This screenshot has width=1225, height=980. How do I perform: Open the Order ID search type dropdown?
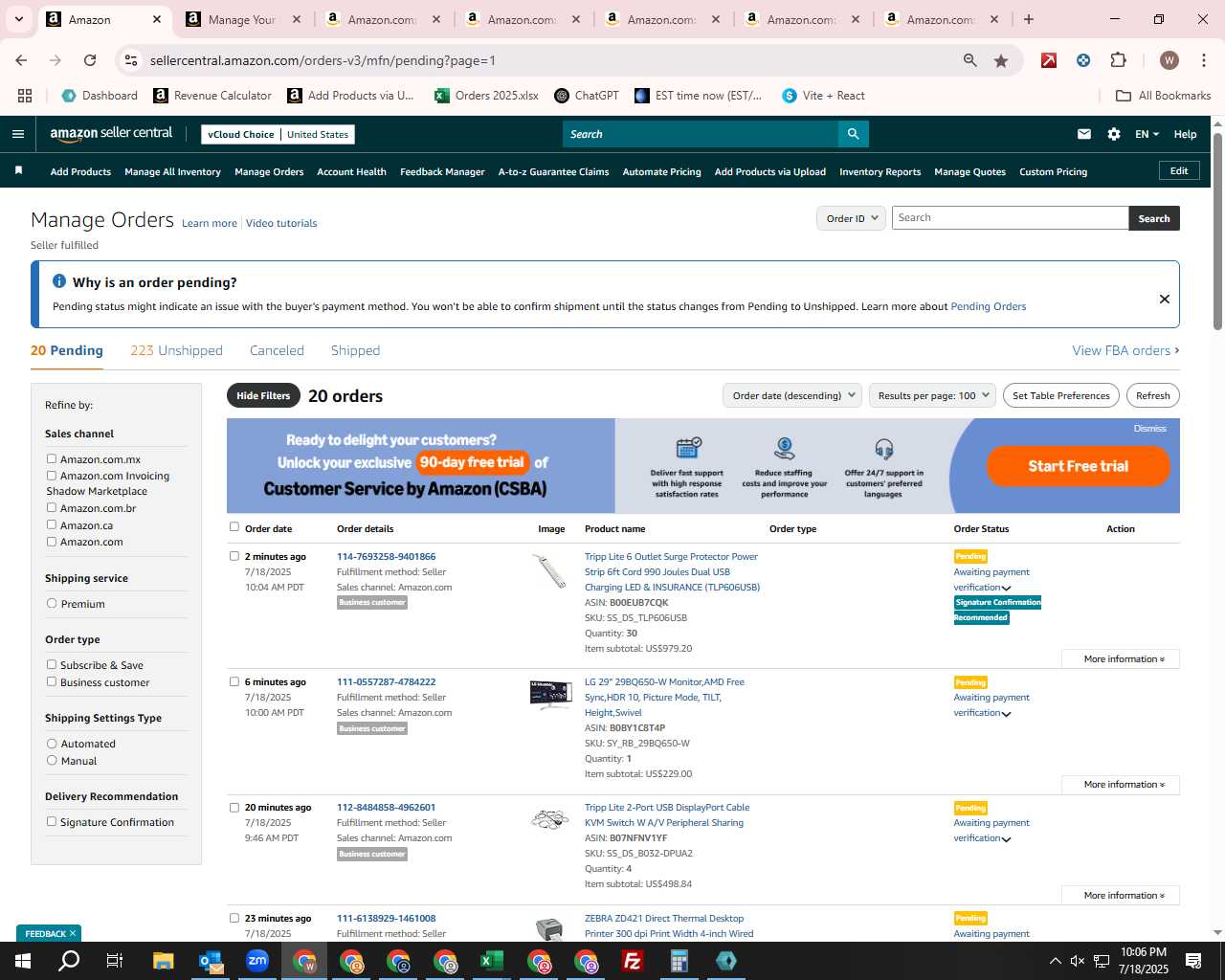(x=851, y=218)
